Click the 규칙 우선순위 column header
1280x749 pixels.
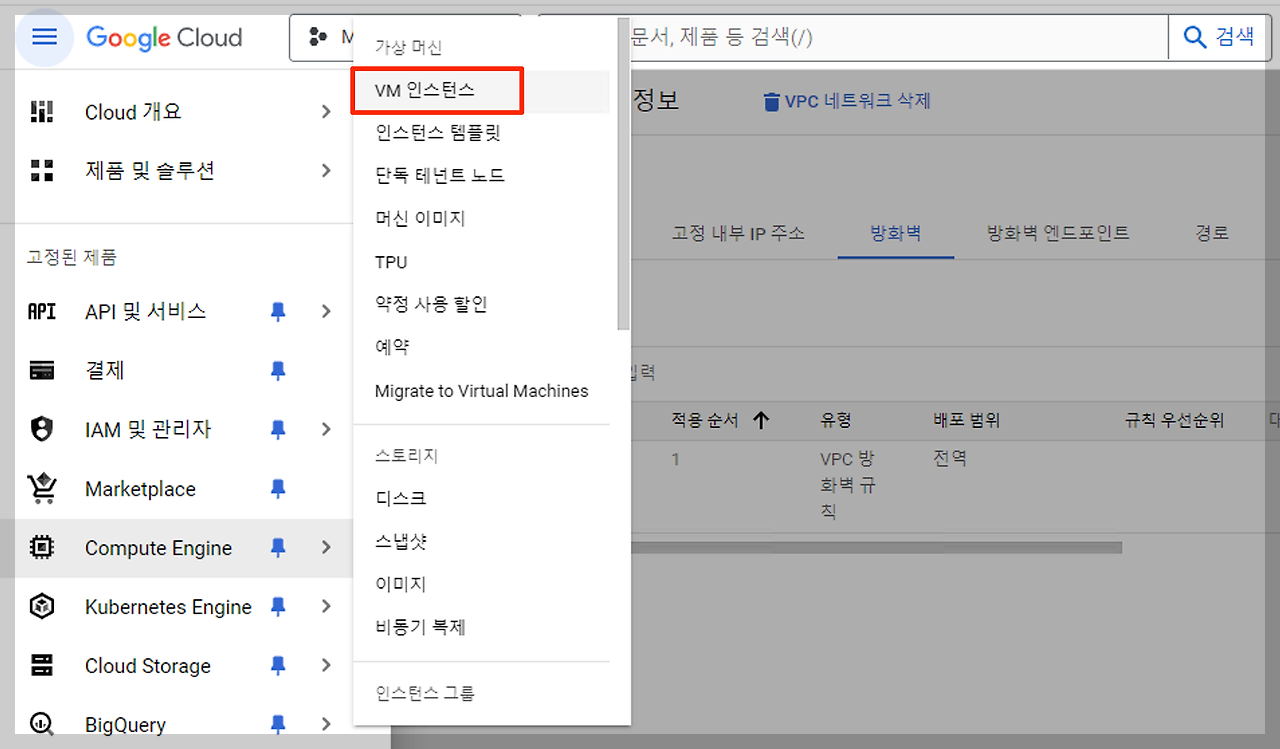point(1174,420)
